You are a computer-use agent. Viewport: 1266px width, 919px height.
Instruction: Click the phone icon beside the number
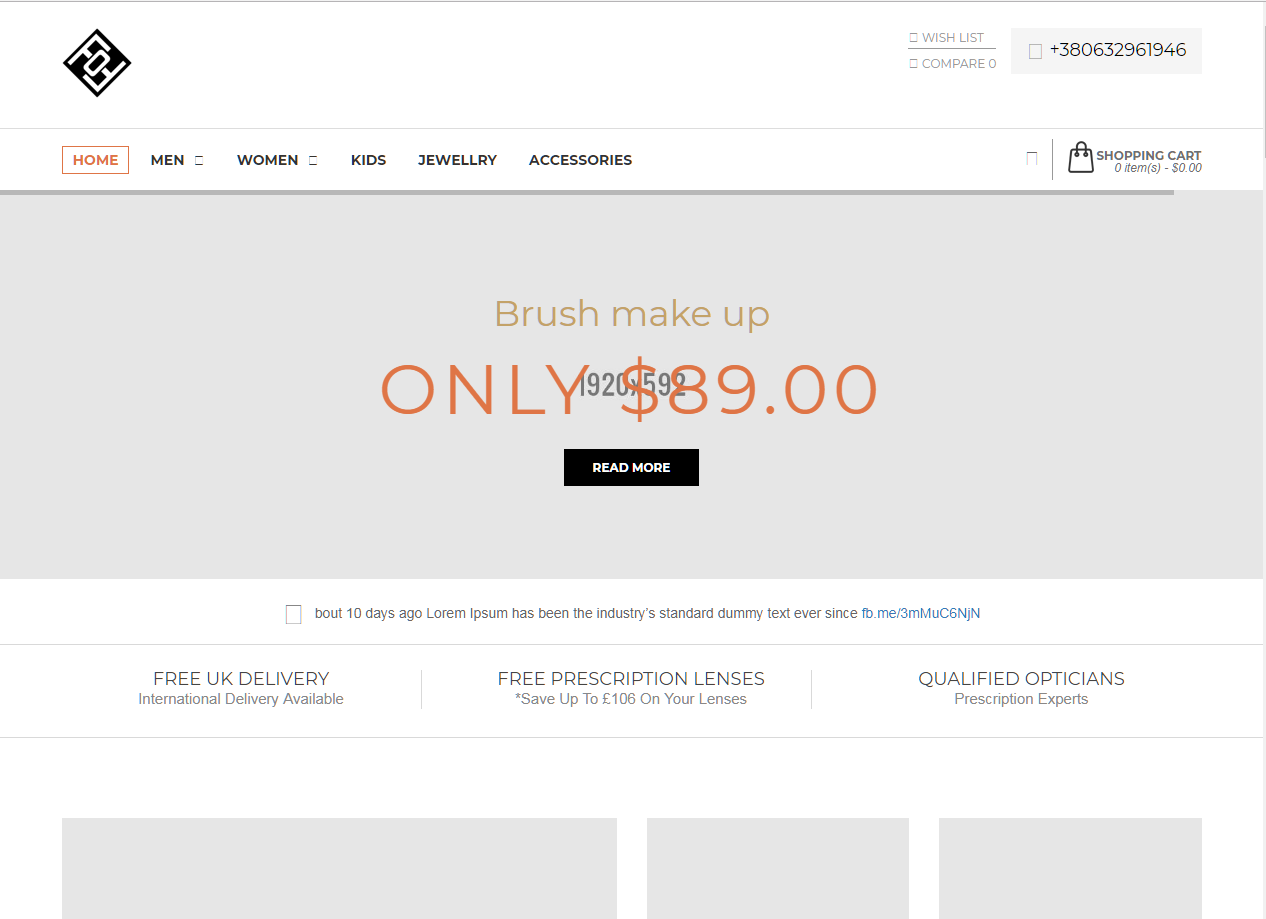pyautogui.click(x=1035, y=51)
